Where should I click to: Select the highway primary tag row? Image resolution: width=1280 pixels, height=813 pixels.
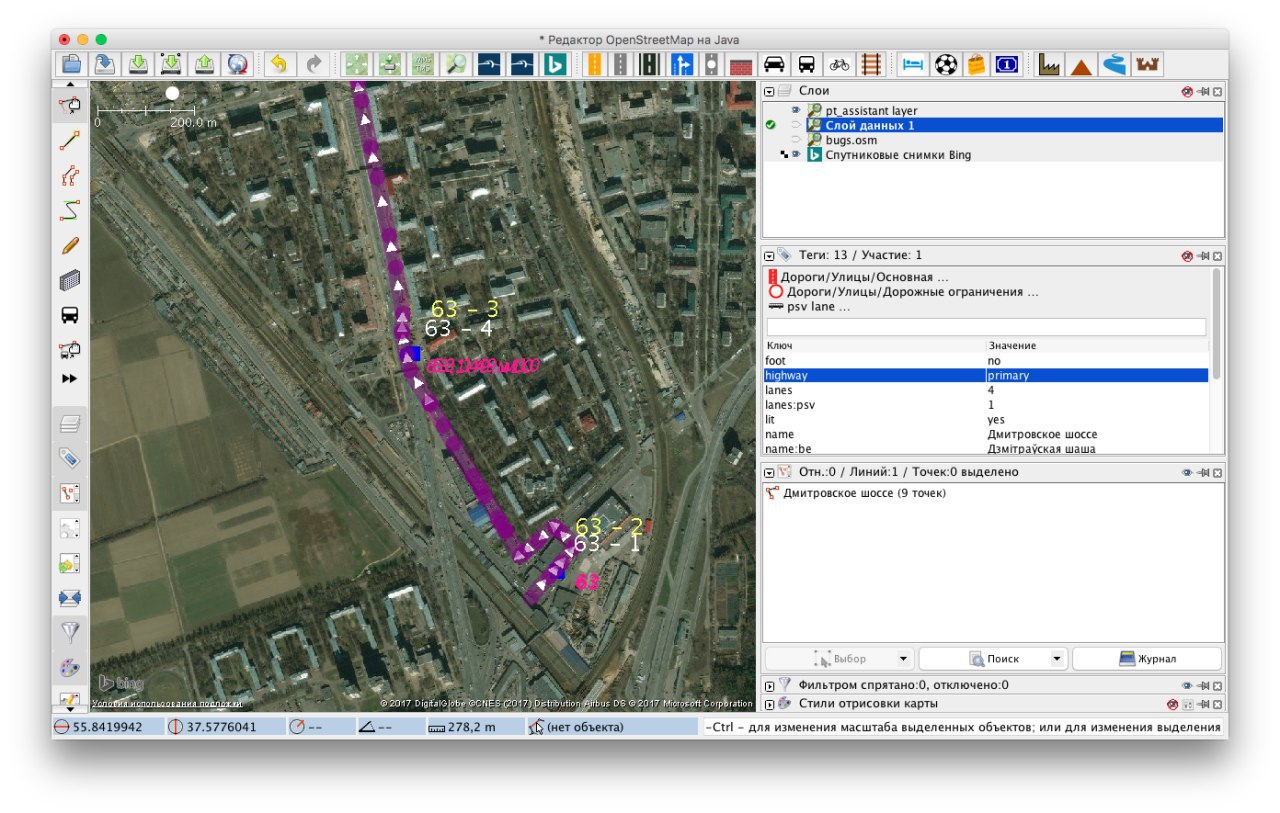click(987, 375)
